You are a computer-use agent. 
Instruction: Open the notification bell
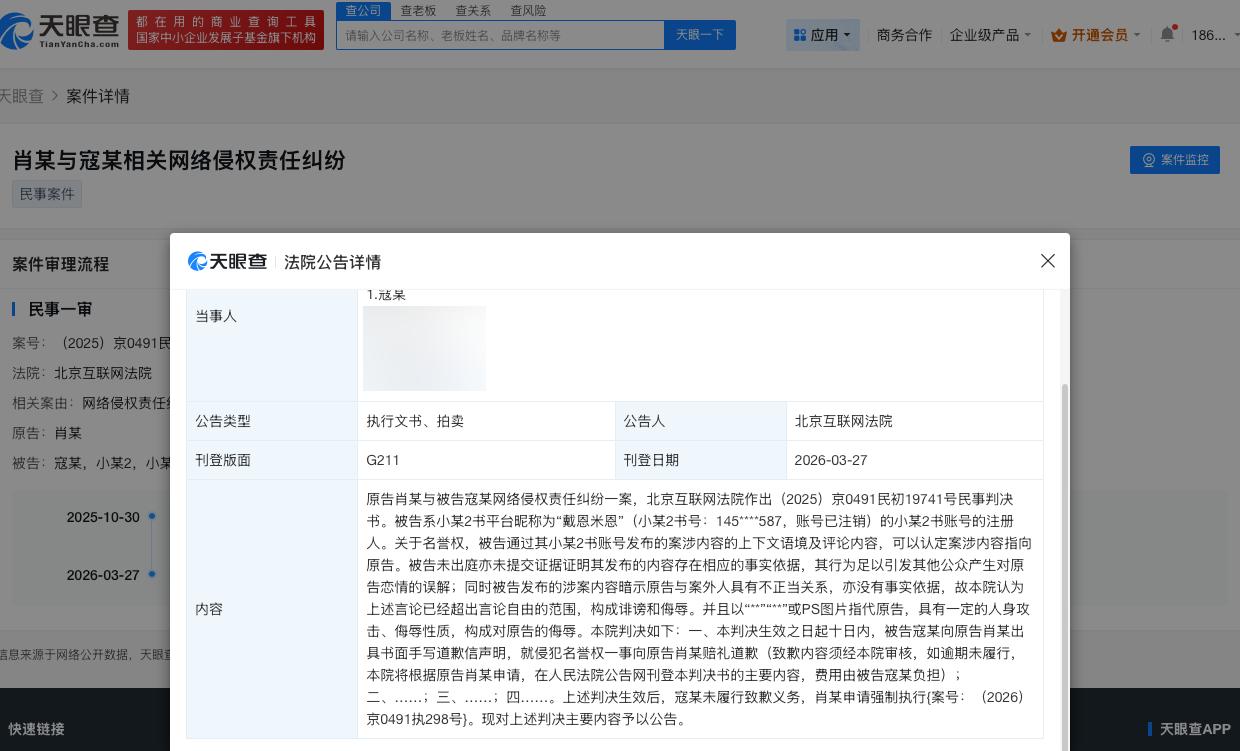[1167, 34]
